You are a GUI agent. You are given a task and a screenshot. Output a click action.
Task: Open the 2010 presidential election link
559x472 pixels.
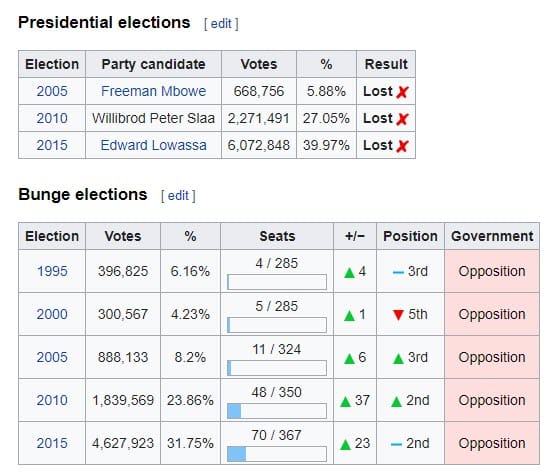pyautogui.click(x=52, y=118)
